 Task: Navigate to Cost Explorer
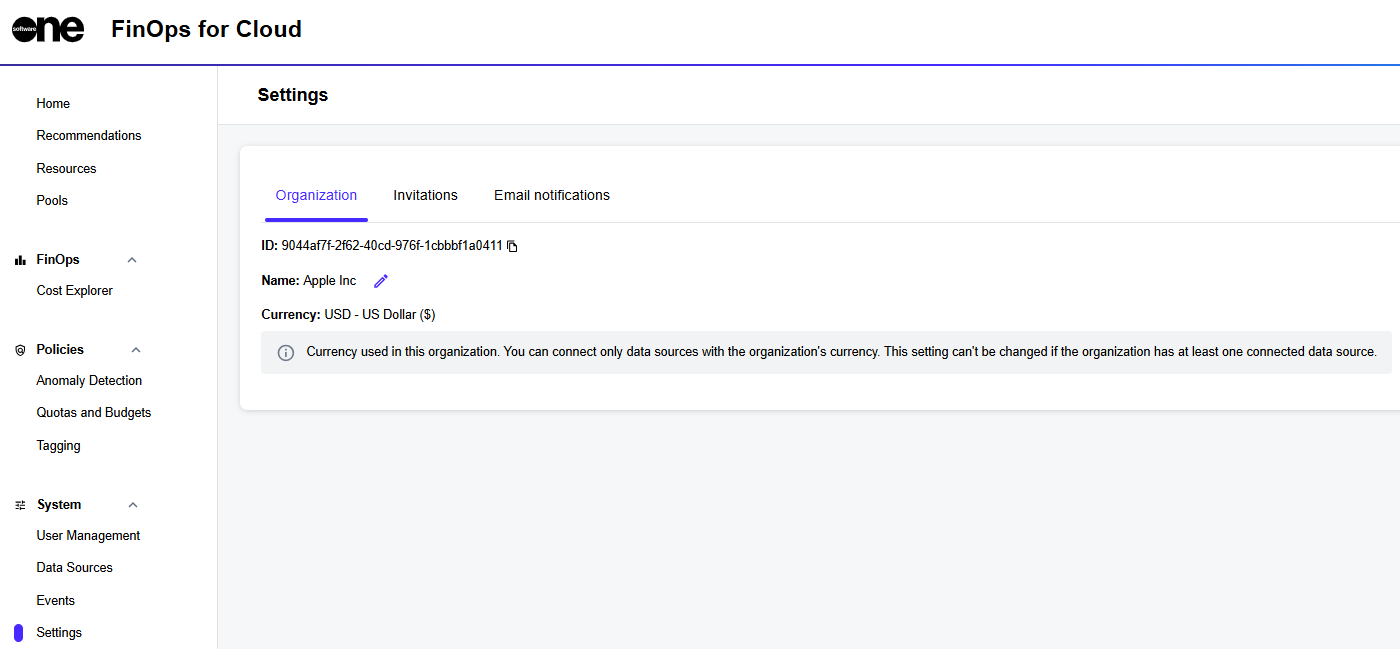click(75, 290)
